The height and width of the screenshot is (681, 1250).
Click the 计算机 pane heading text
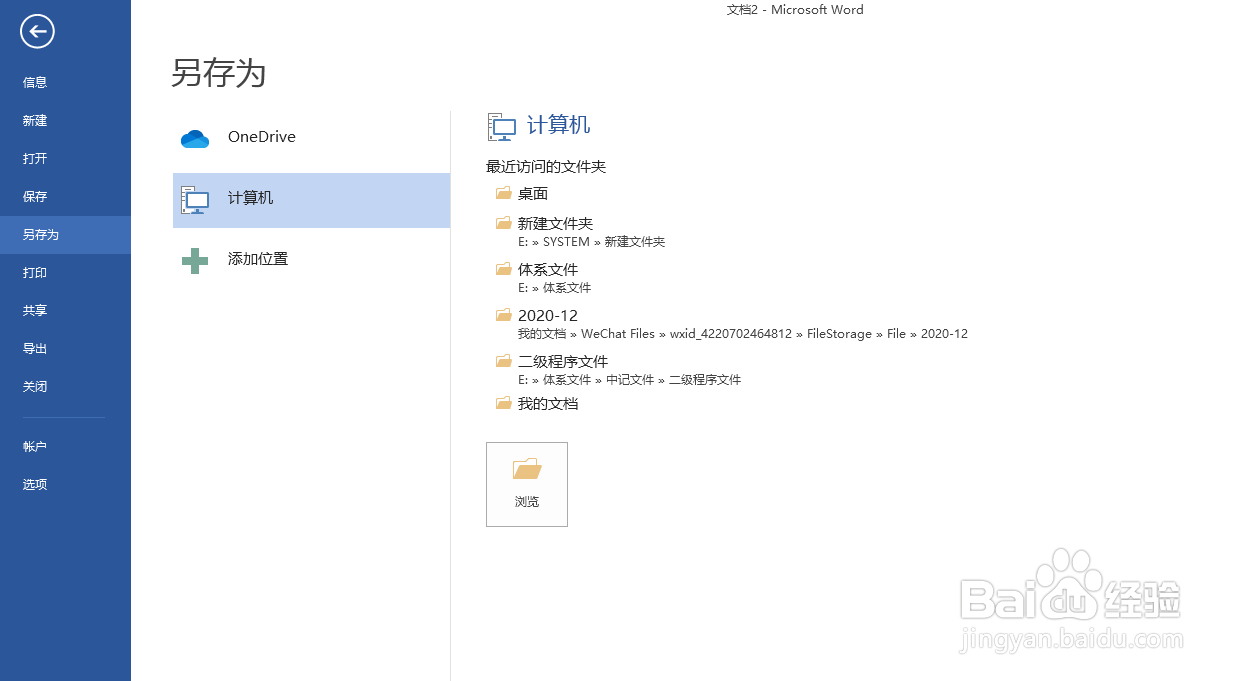coord(558,125)
